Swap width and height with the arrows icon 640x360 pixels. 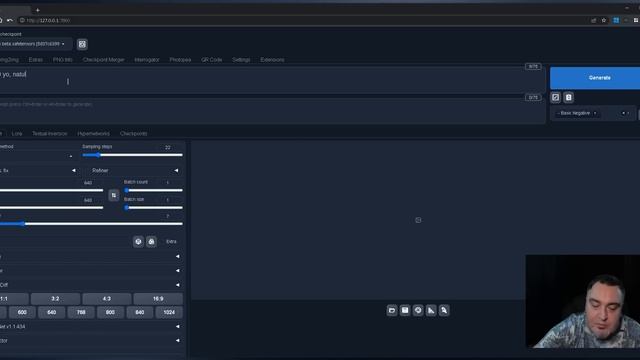pyautogui.click(x=114, y=195)
